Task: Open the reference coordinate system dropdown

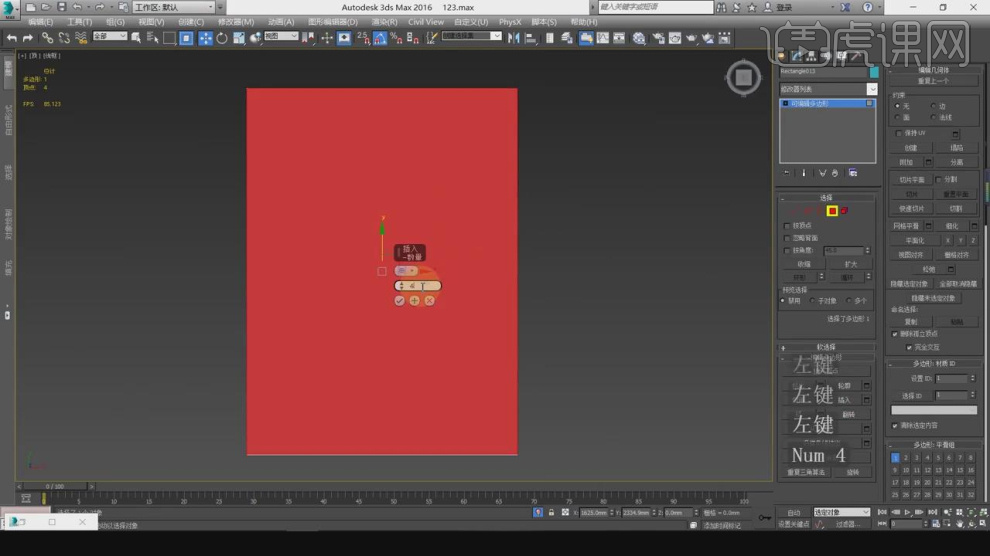Action: point(280,37)
